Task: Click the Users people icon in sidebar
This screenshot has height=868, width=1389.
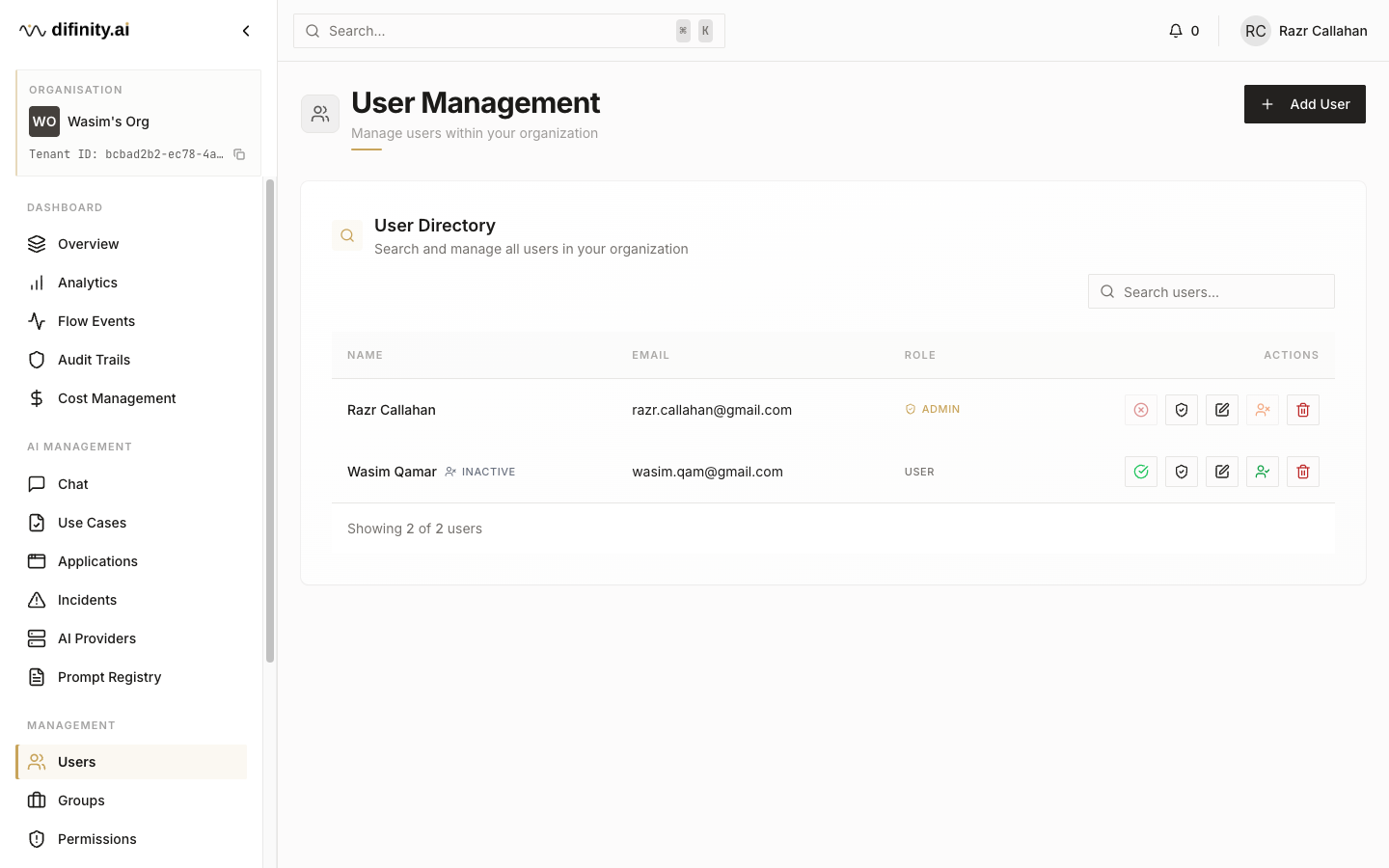Action: point(37,762)
